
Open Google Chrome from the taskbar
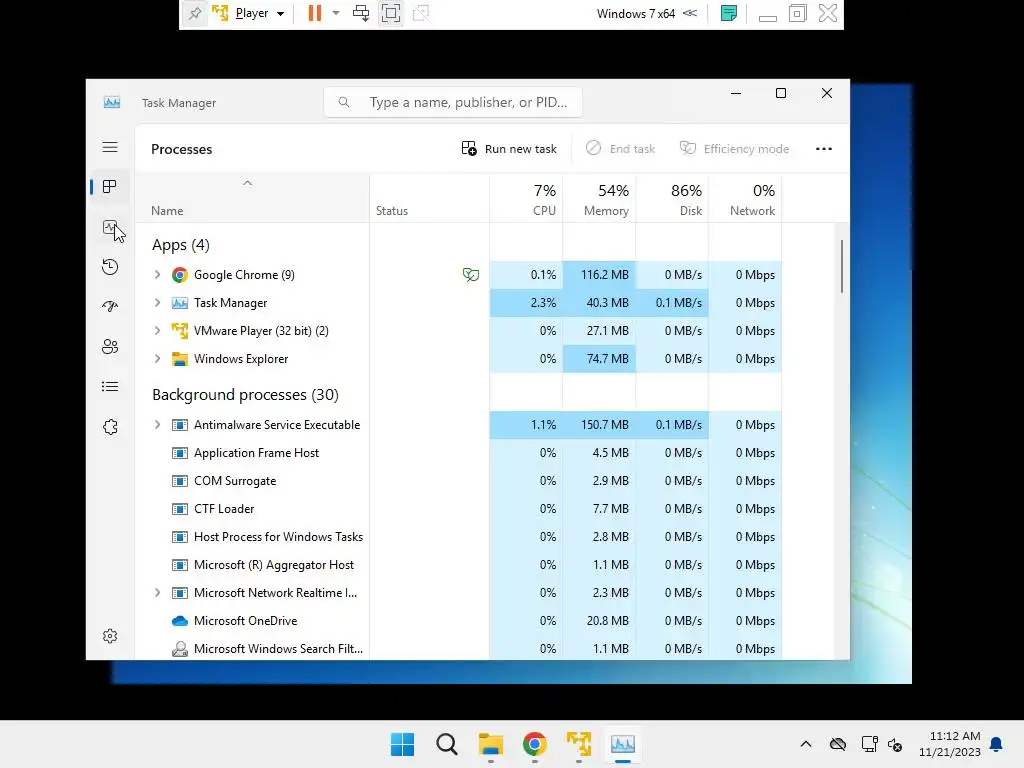(x=535, y=744)
